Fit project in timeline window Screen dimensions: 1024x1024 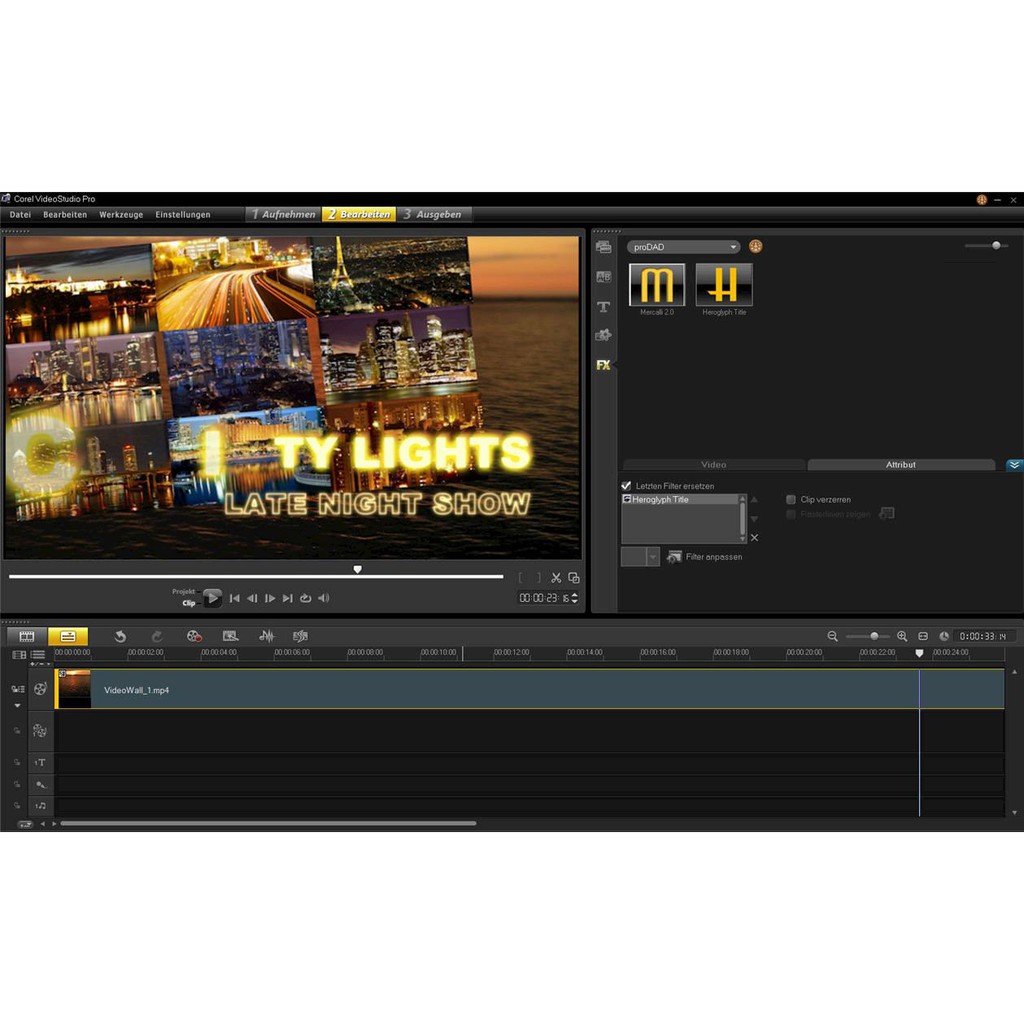click(x=923, y=636)
